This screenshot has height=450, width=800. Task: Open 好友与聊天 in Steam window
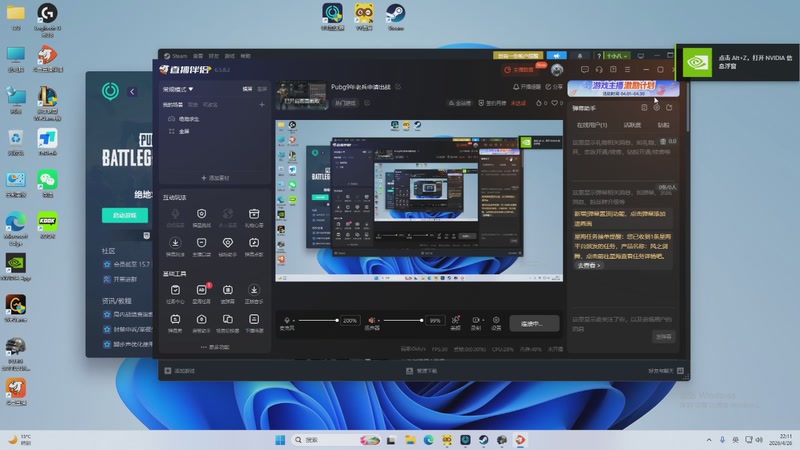666,371
